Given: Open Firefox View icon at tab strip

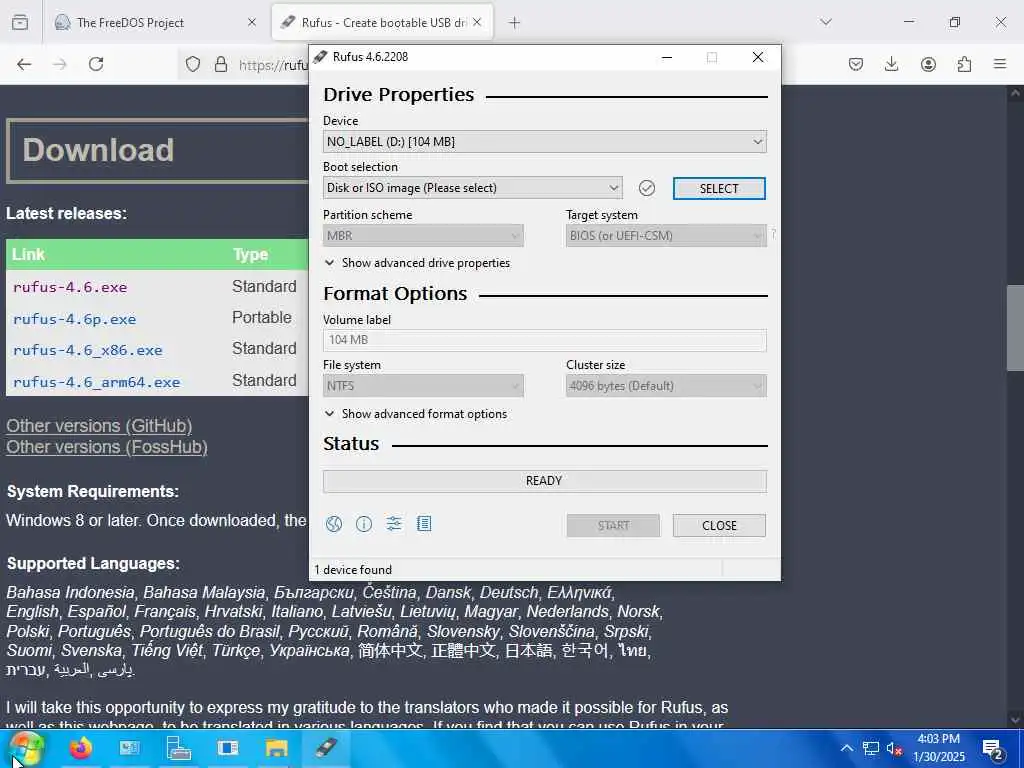Looking at the screenshot, I should [x=20, y=22].
